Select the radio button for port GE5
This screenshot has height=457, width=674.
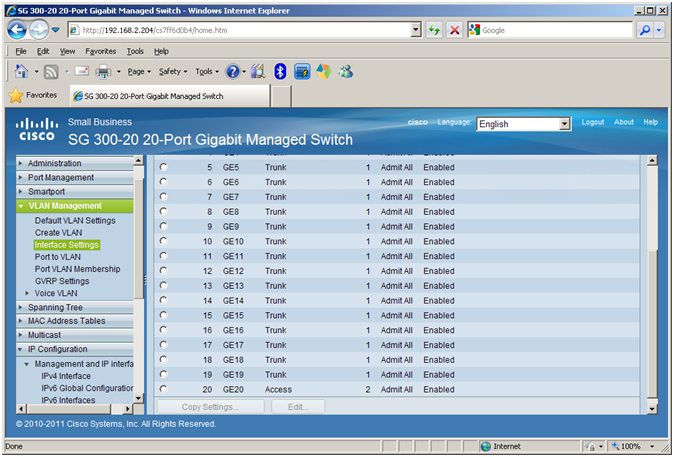pyautogui.click(x=163, y=167)
